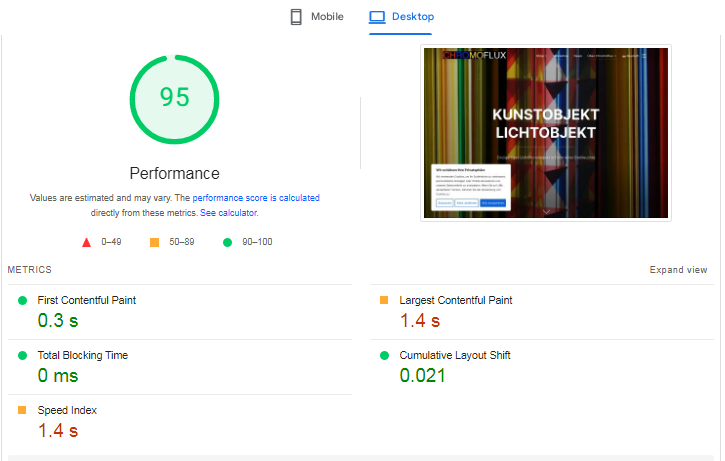The width and height of the screenshot is (725, 461).
Task: Click the mobile phone icon
Action: point(296,17)
